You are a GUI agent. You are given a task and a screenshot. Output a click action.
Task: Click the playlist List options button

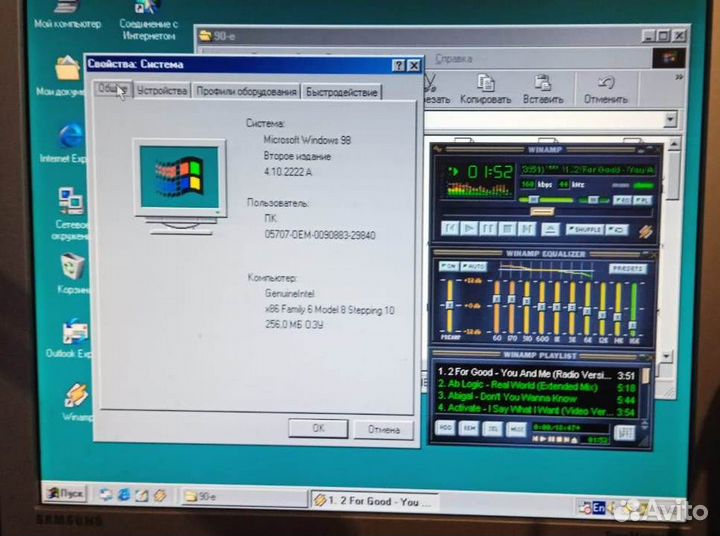pos(624,432)
